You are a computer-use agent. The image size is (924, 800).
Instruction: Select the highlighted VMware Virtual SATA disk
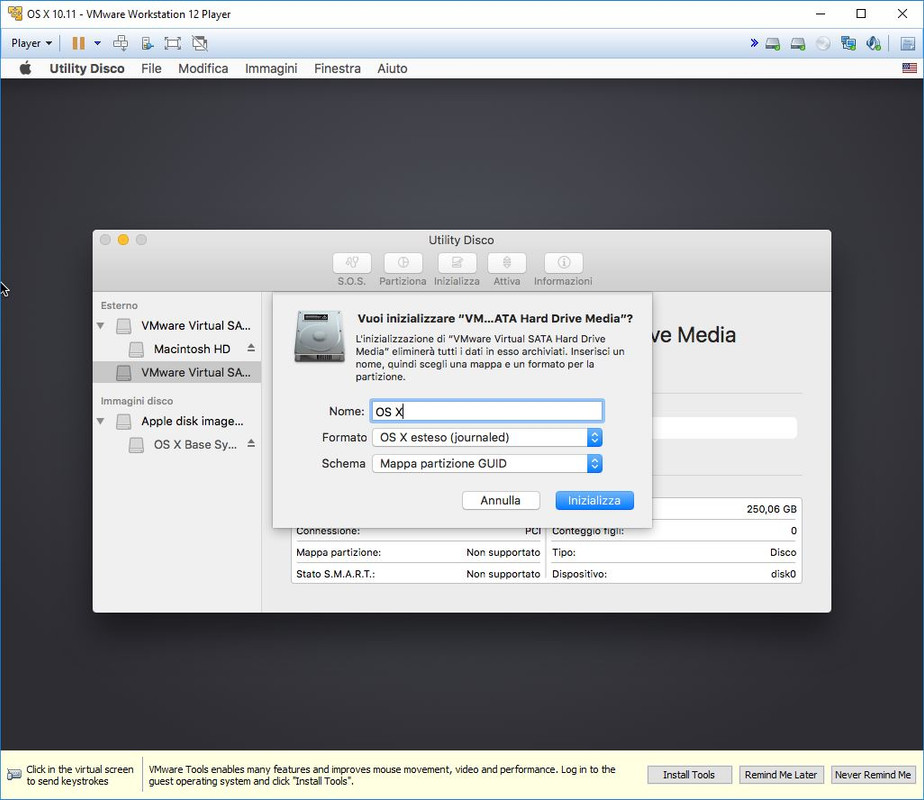pyautogui.click(x=177, y=372)
